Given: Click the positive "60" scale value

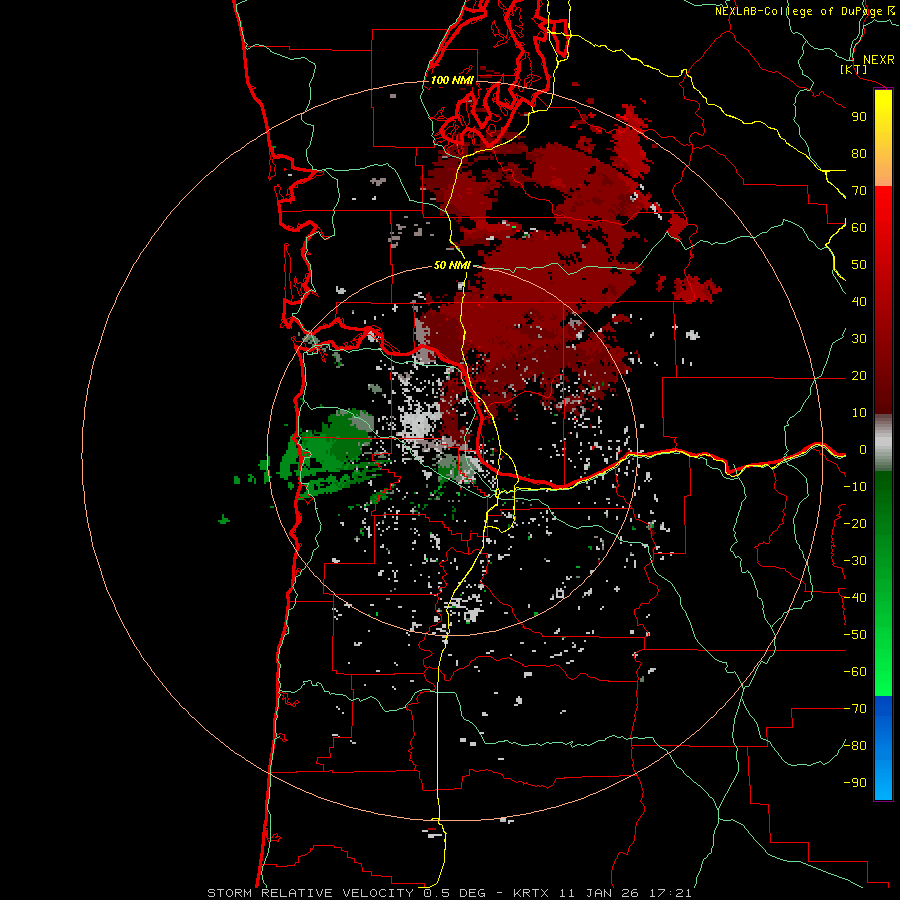Looking at the screenshot, I should coord(859,228).
